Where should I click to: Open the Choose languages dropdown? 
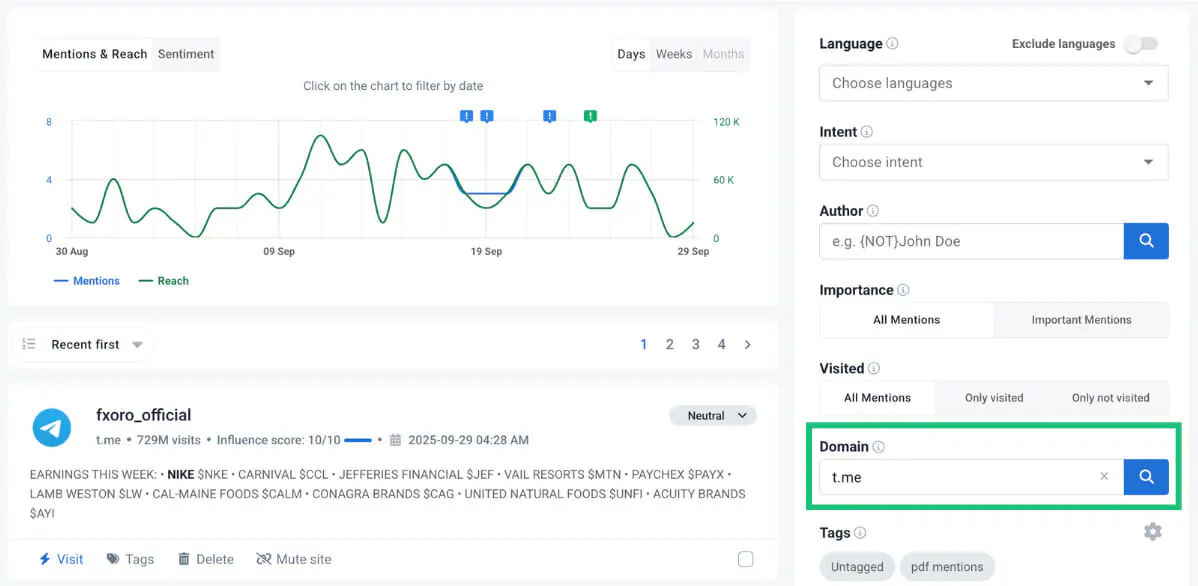coord(993,83)
